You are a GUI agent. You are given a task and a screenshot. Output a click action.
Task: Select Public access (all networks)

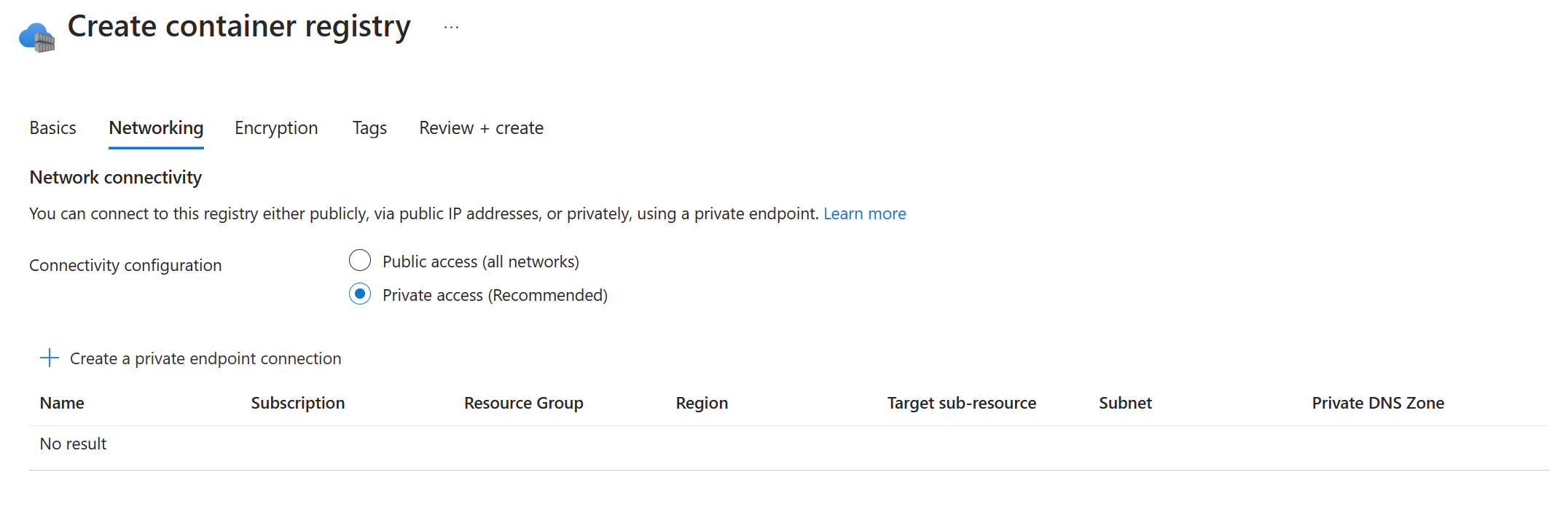[x=480, y=261]
